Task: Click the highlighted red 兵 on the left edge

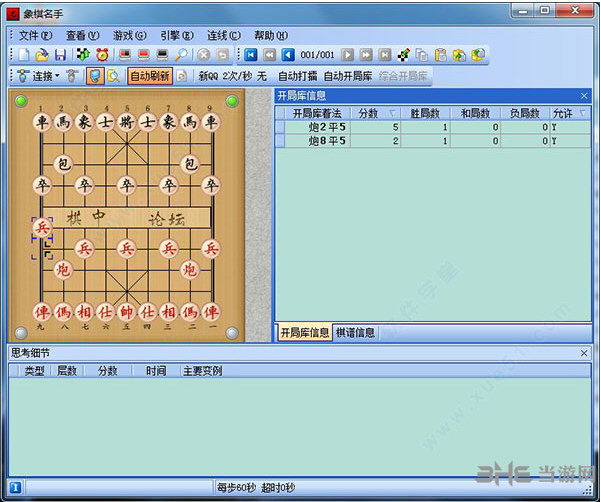Action: (42, 227)
